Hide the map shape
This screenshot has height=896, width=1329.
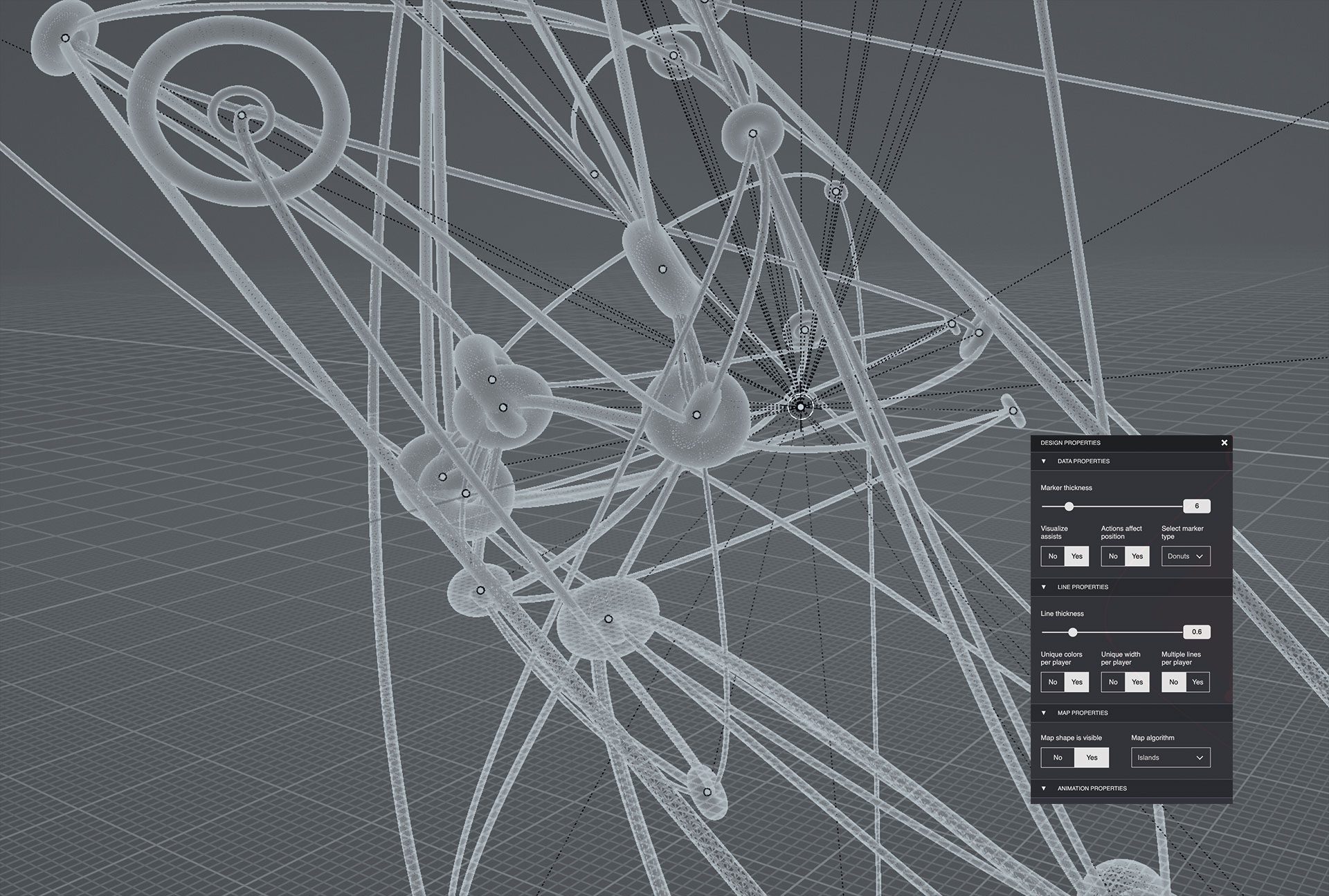[x=1058, y=757]
